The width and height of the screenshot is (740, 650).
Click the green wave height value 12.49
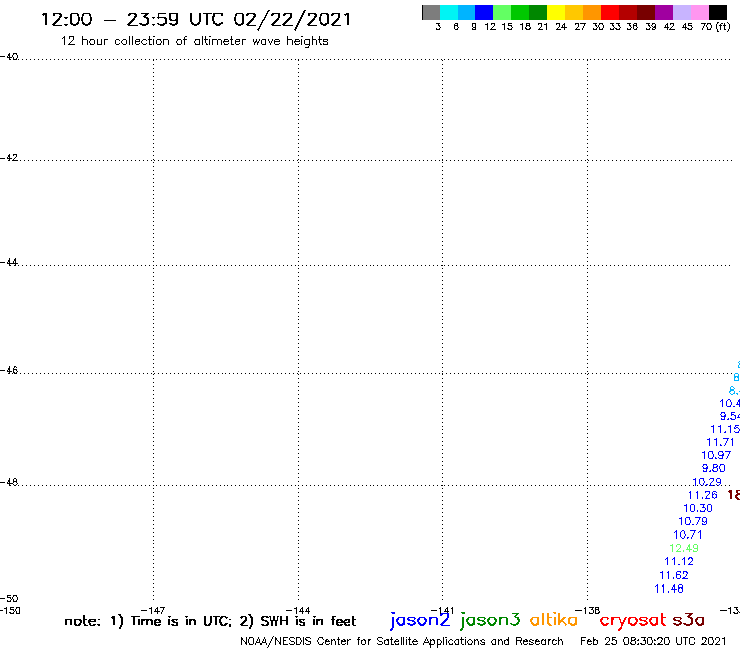(684, 548)
